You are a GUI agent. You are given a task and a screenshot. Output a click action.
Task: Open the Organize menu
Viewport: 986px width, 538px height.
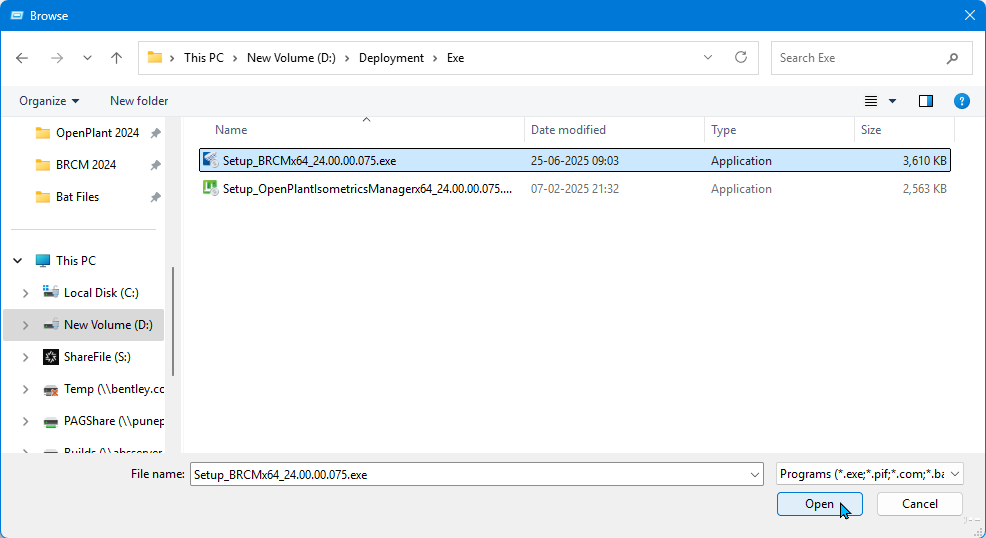(49, 101)
